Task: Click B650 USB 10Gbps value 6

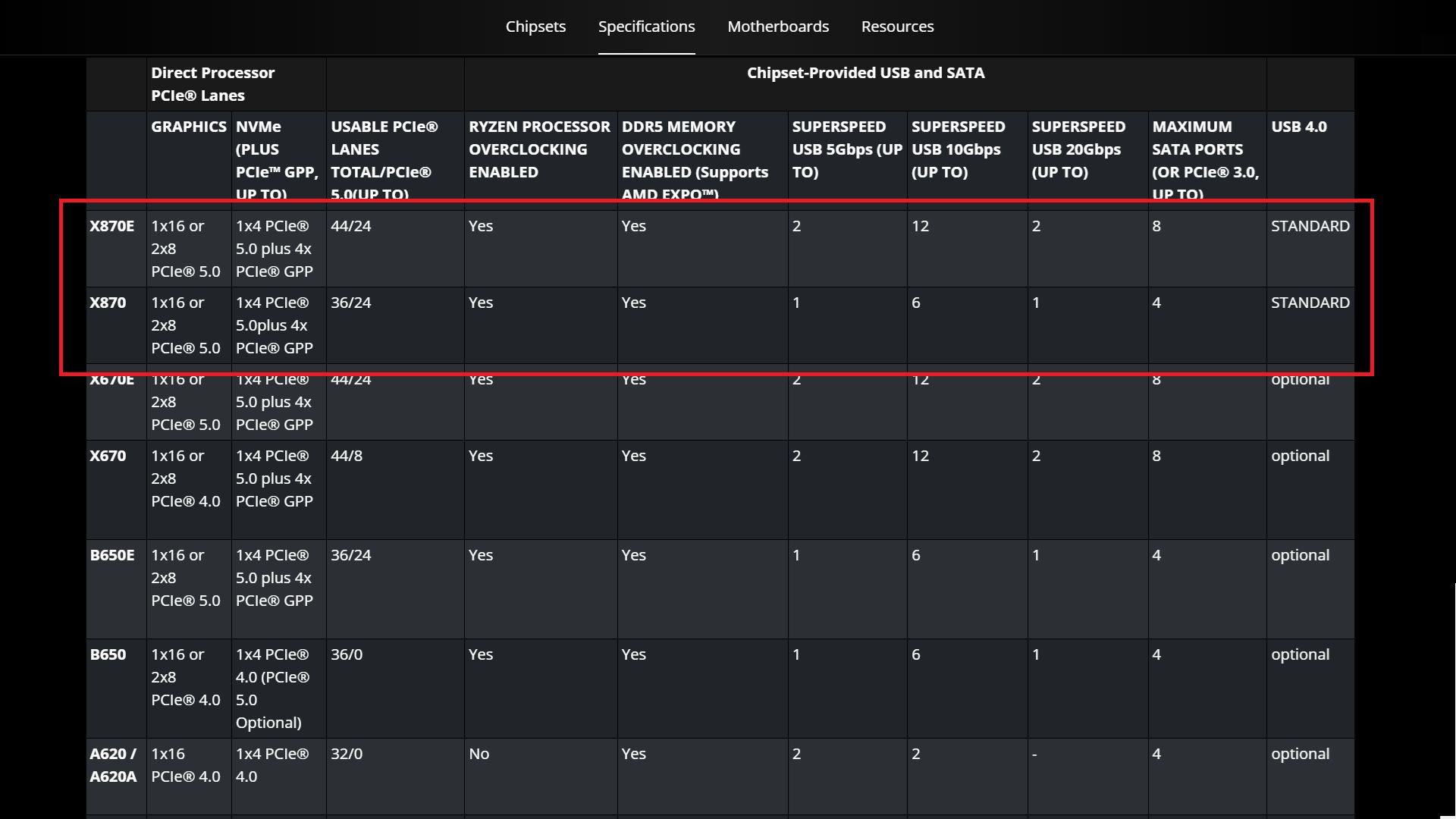Action: (916, 654)
